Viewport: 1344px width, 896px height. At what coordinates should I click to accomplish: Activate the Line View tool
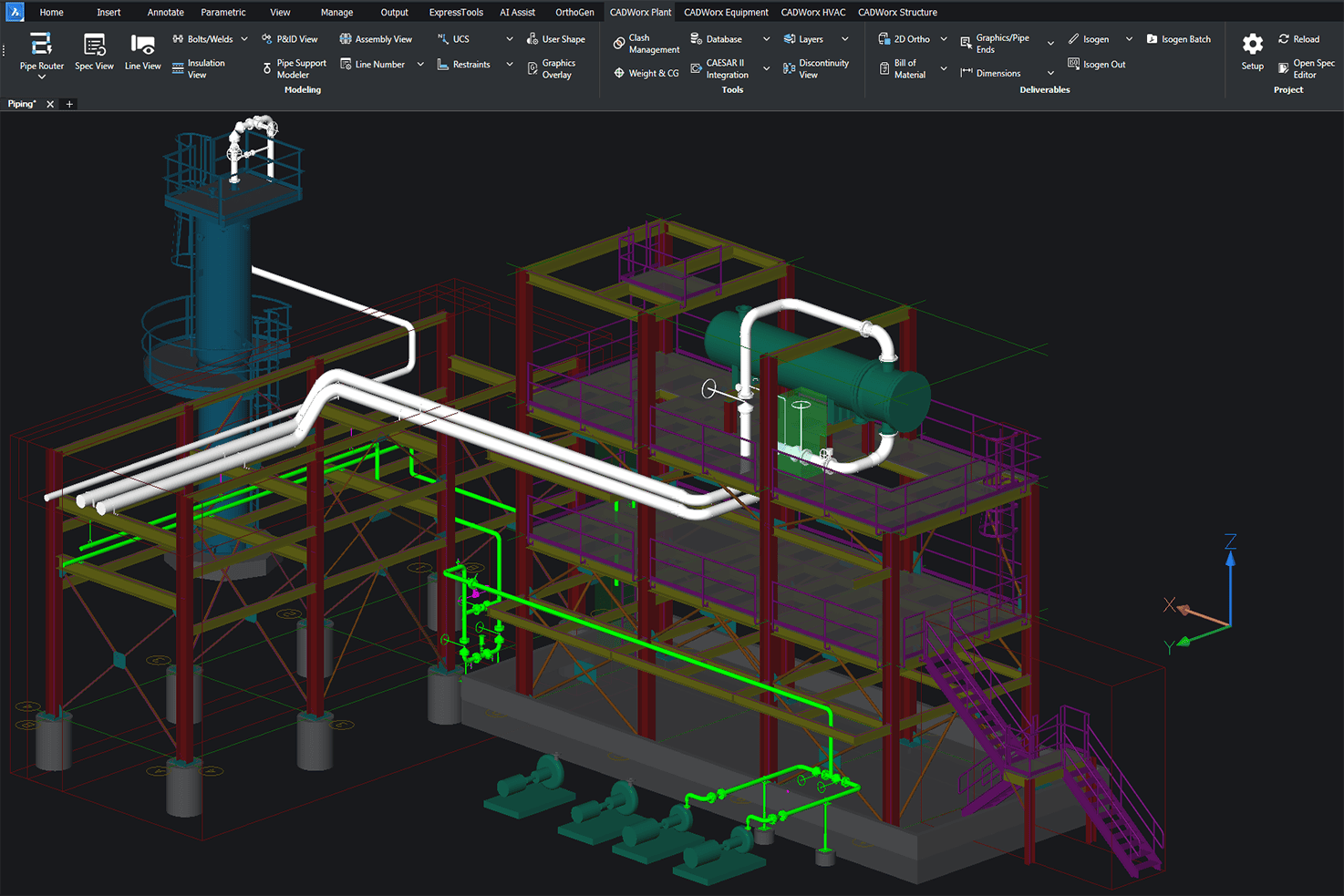(142, 51)
